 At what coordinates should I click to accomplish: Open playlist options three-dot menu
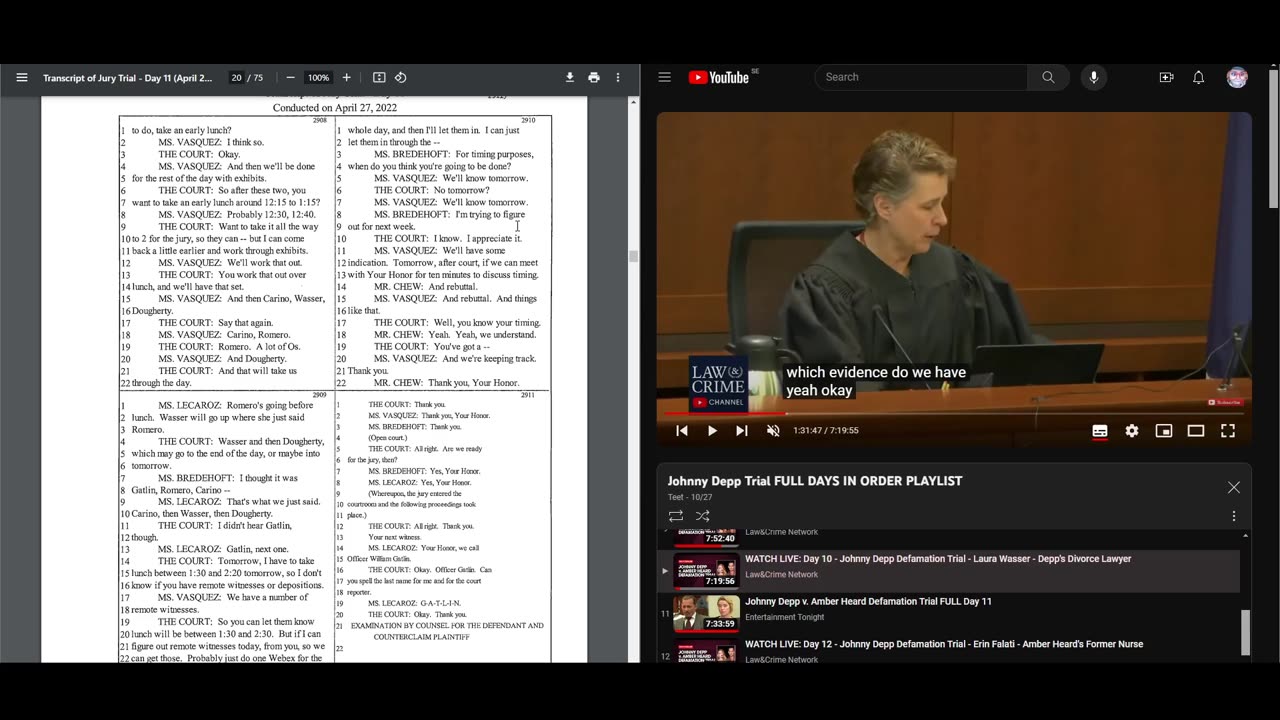(1233, 516)
